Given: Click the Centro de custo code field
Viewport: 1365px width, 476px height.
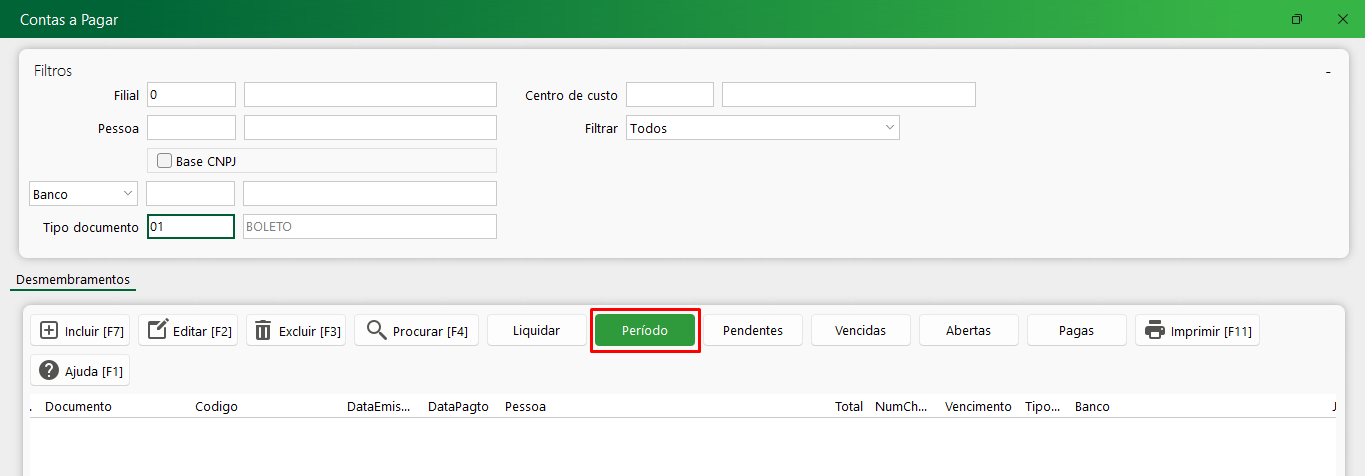Looking at the screenshot, I should tap(669, 95).
